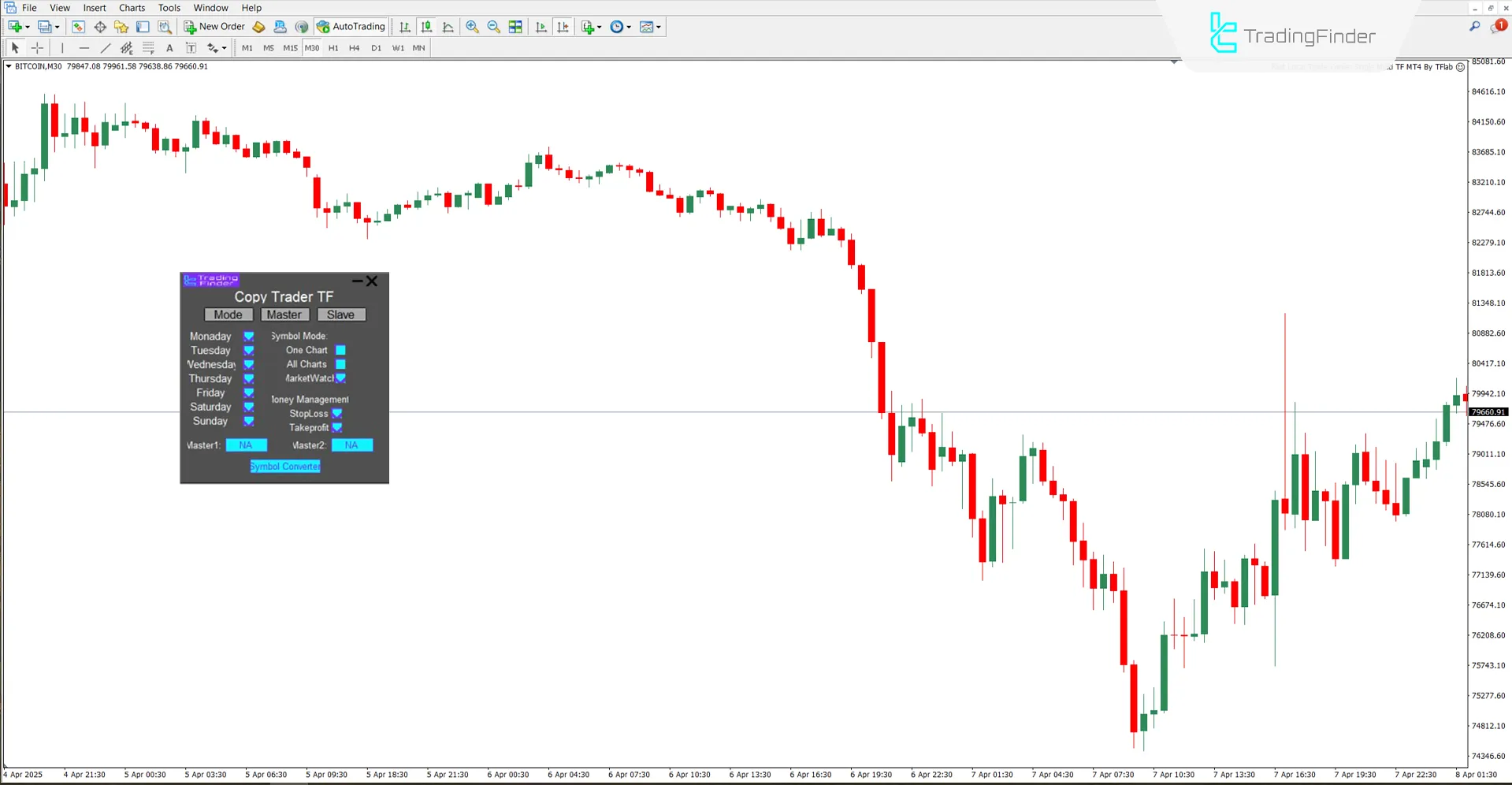Zoom in on the chart
This screenshot has width=1512, height=785.
pyautogui.click(x=472, y=26)
